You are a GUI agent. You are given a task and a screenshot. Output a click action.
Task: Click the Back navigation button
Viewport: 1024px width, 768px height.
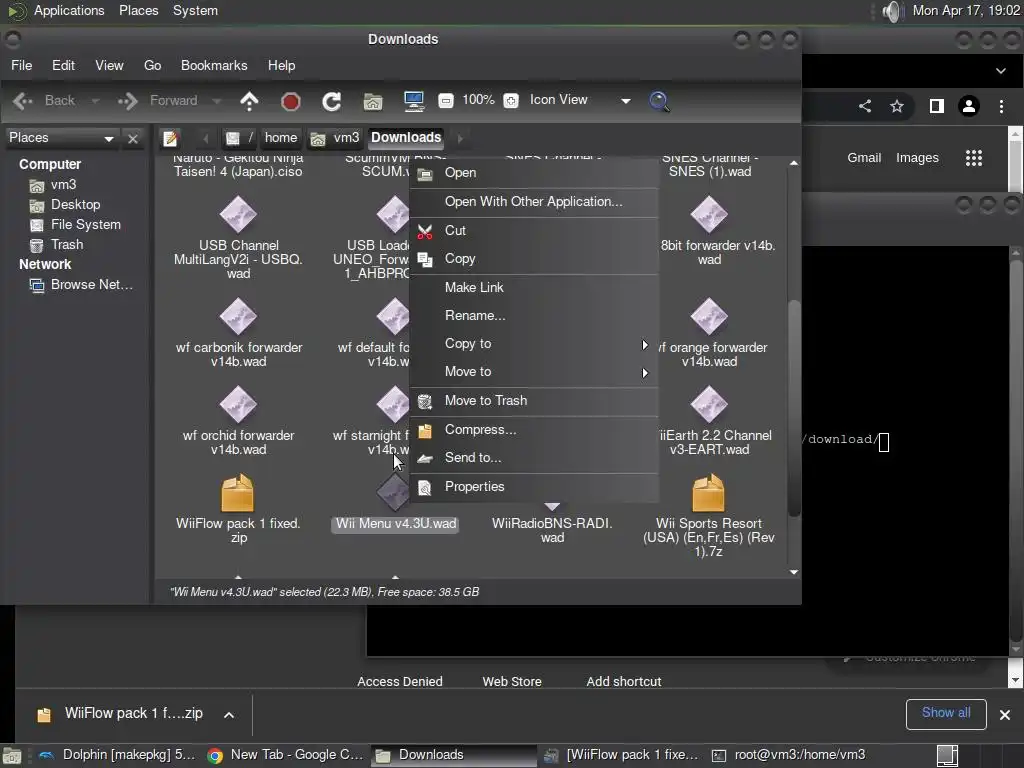click(44, 101)
